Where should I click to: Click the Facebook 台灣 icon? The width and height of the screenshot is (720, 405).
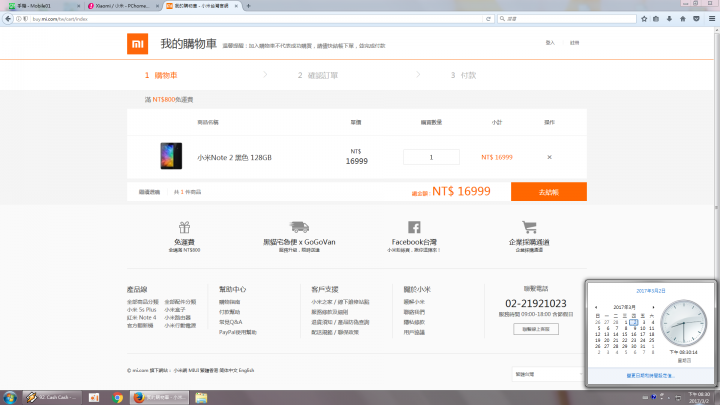pos(414,227)
